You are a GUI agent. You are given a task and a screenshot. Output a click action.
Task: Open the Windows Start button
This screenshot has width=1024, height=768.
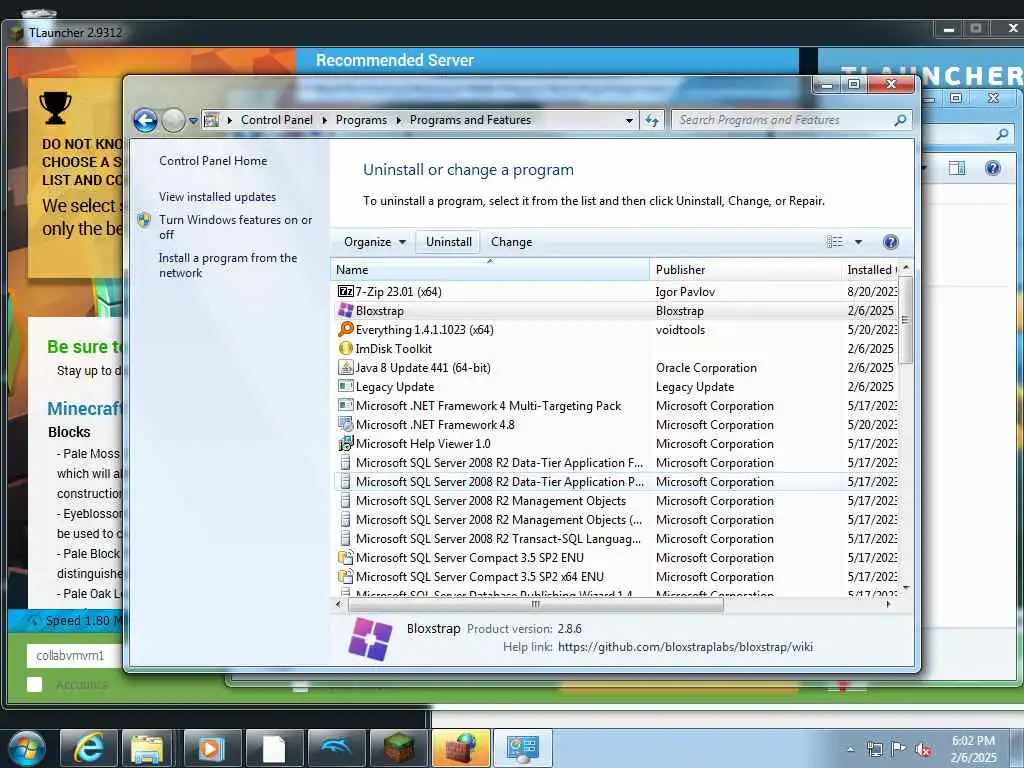(x=27, y=748)
